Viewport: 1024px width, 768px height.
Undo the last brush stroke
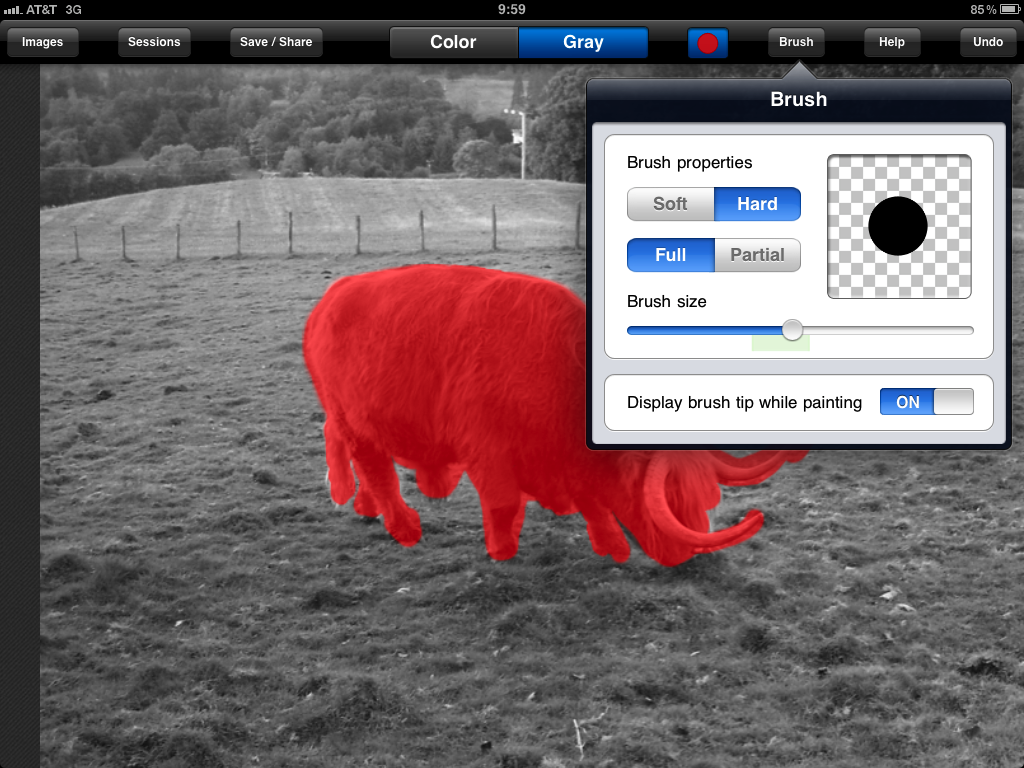[987, 42]
